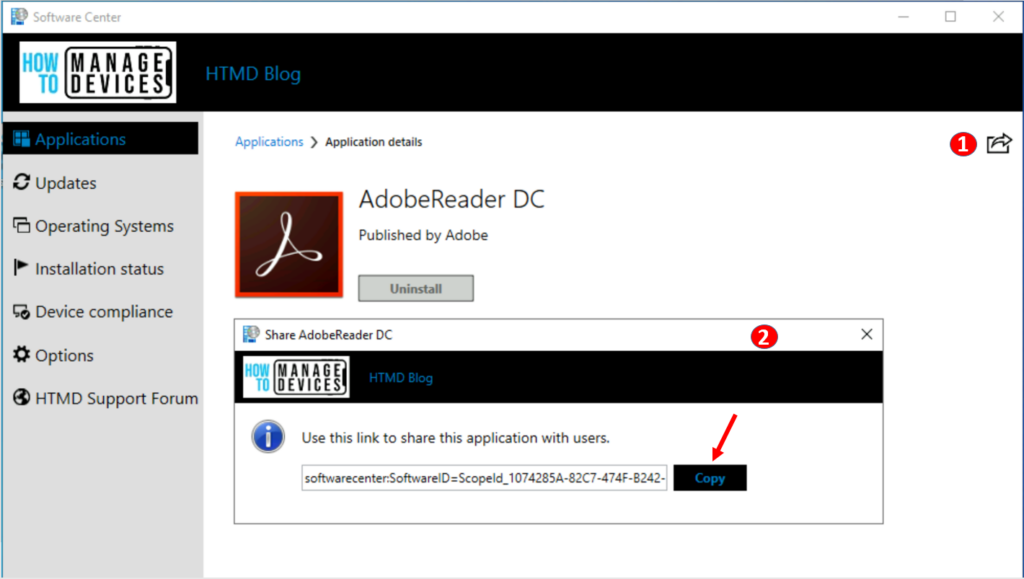Click the Device compliance check icon
This screenshot has width=1024, height=579.
(22, 312)
